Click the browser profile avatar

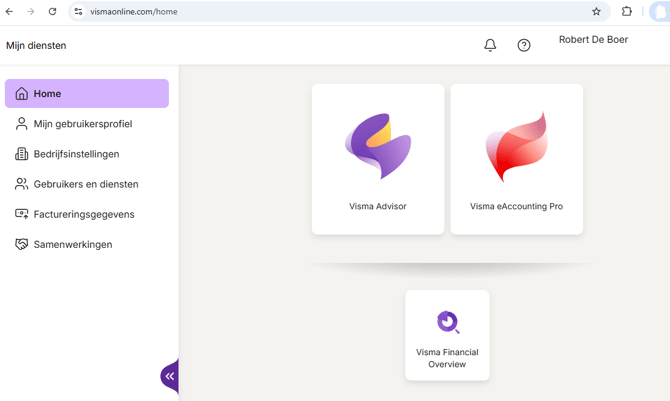point(660,12)
